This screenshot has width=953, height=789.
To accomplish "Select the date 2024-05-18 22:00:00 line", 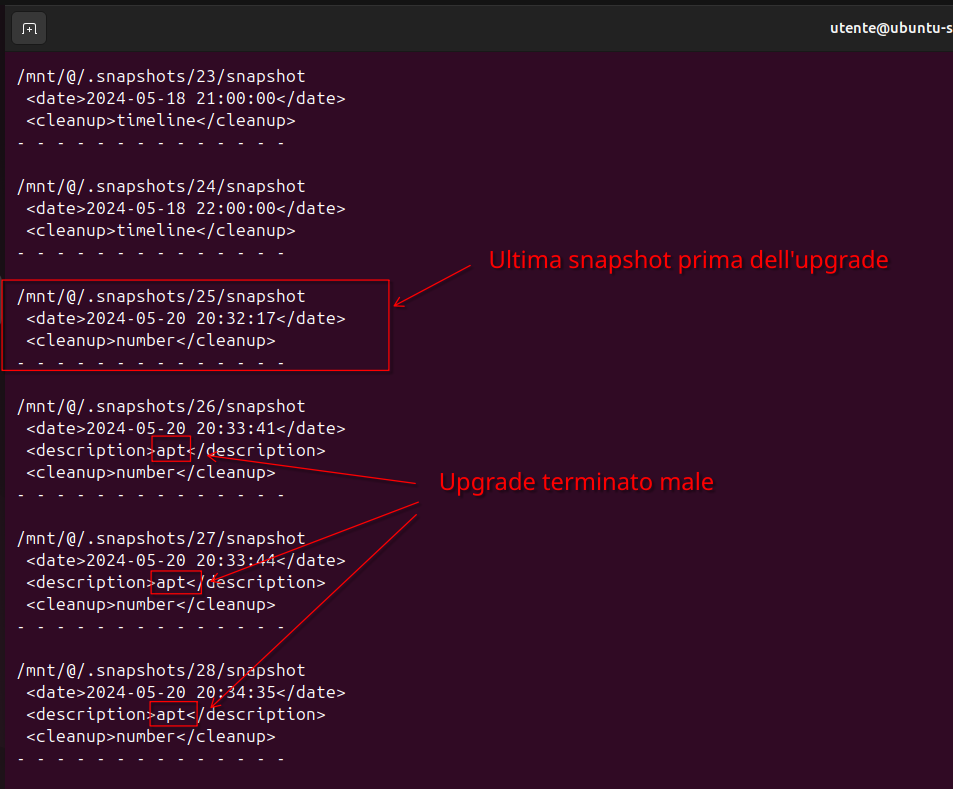I will (185, 208).
